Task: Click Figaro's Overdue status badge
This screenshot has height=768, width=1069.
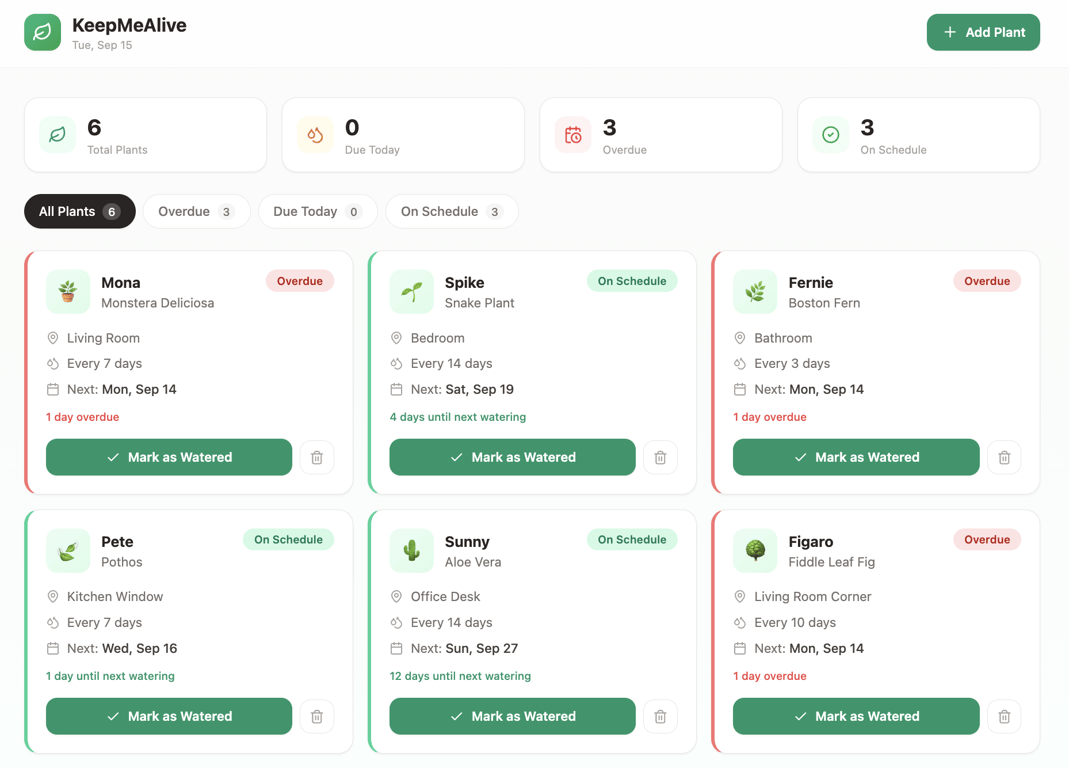Action: pyautogui.click(x=987, y=540)
